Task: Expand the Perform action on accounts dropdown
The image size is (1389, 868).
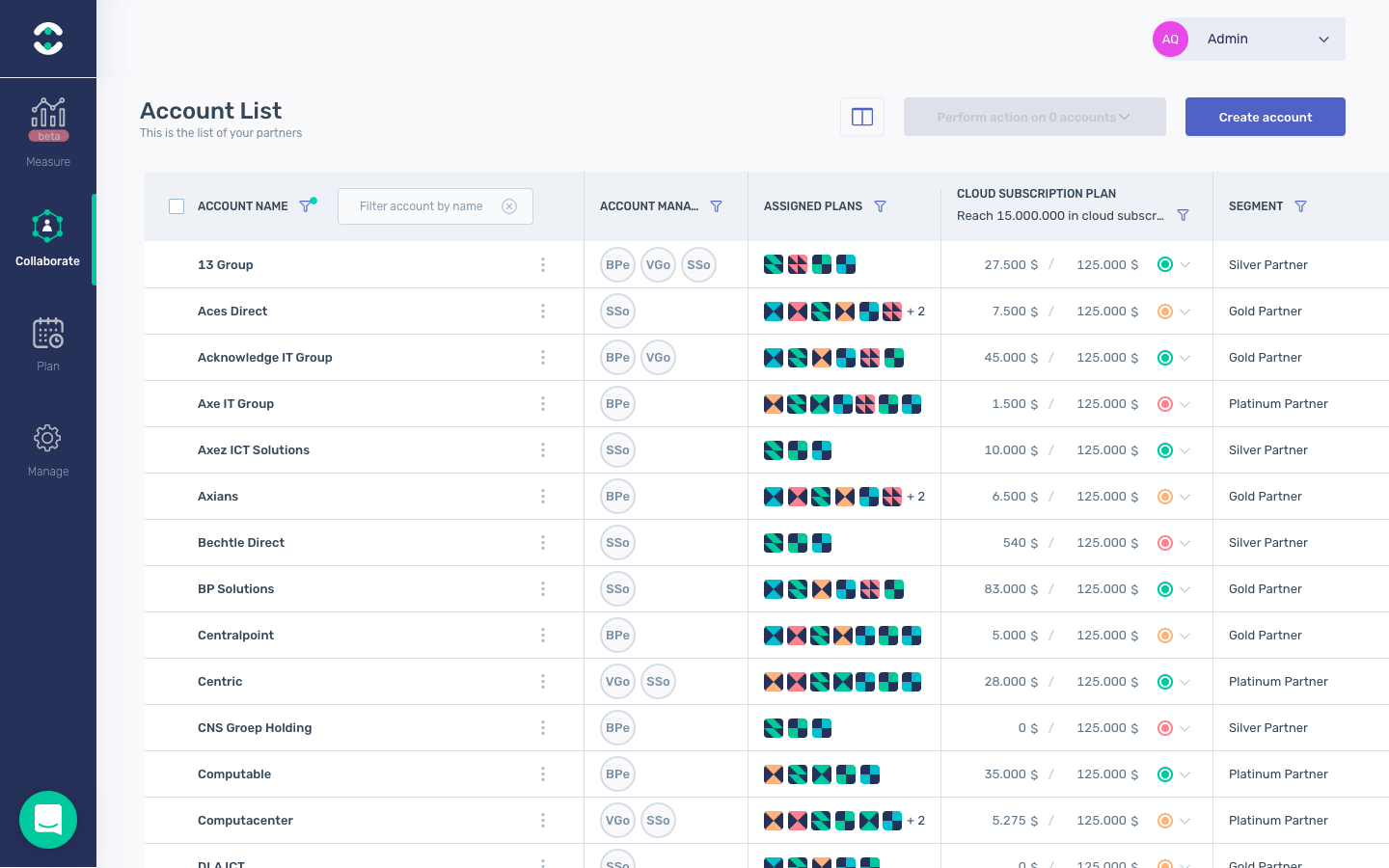Action: click(x=1034, y=116)
